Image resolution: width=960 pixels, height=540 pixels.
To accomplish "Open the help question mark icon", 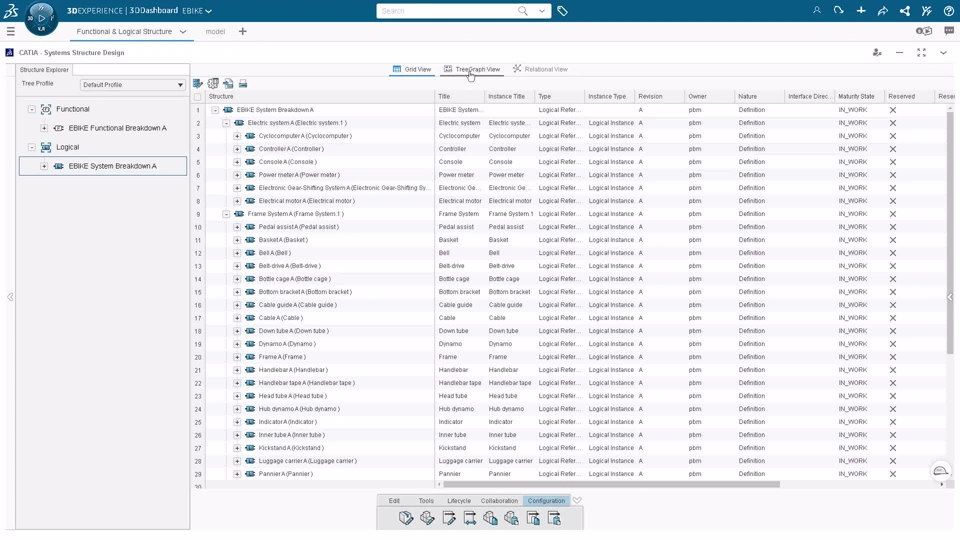I will coord(948,10).
